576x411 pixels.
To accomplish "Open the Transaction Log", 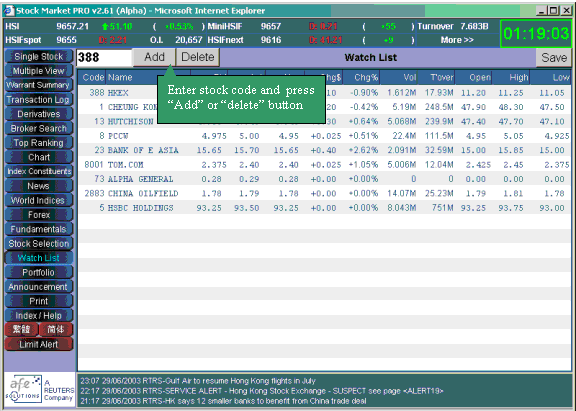I will pyautogui.click(x=39, y=100).
